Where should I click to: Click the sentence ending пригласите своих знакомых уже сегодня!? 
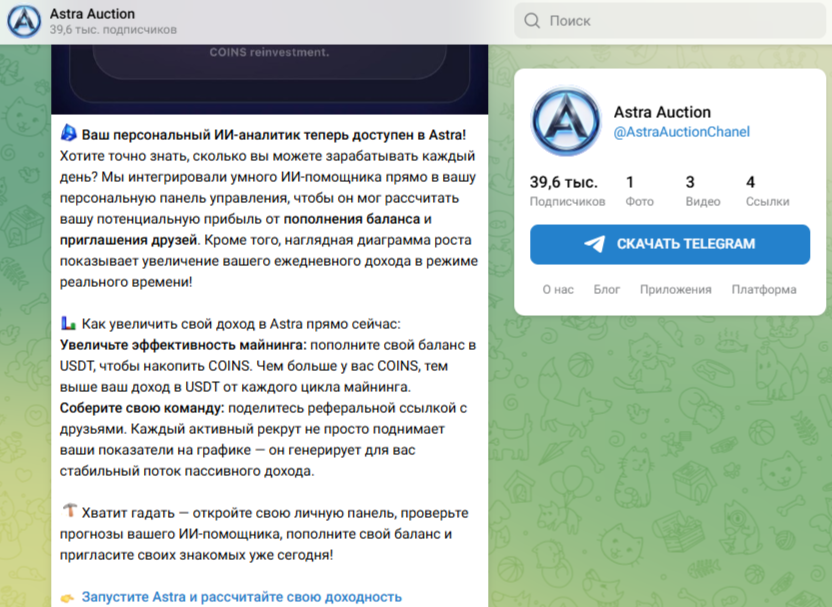pyautogui.click(x=196, y=555)
